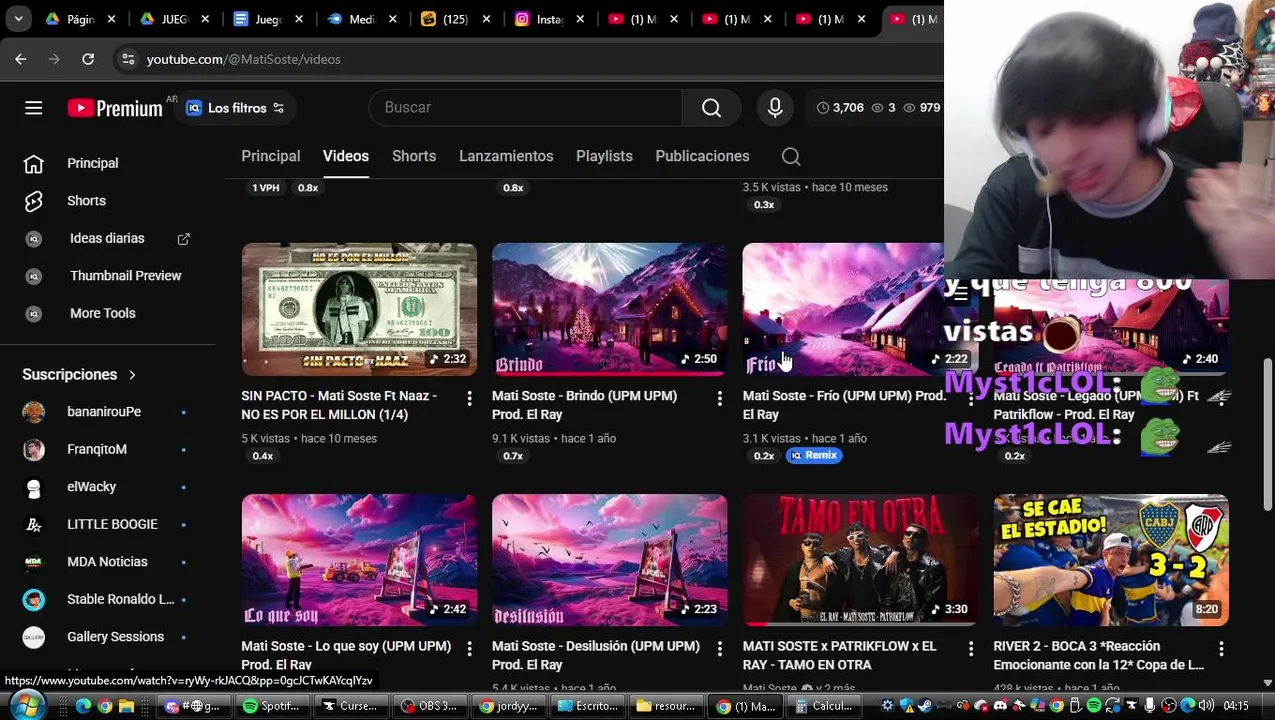Image resolution: width=1275 pixels, height=720 pixels.
Task: Open site information icon in address bar
Action: pyautogui.click(x=128, y=59)
